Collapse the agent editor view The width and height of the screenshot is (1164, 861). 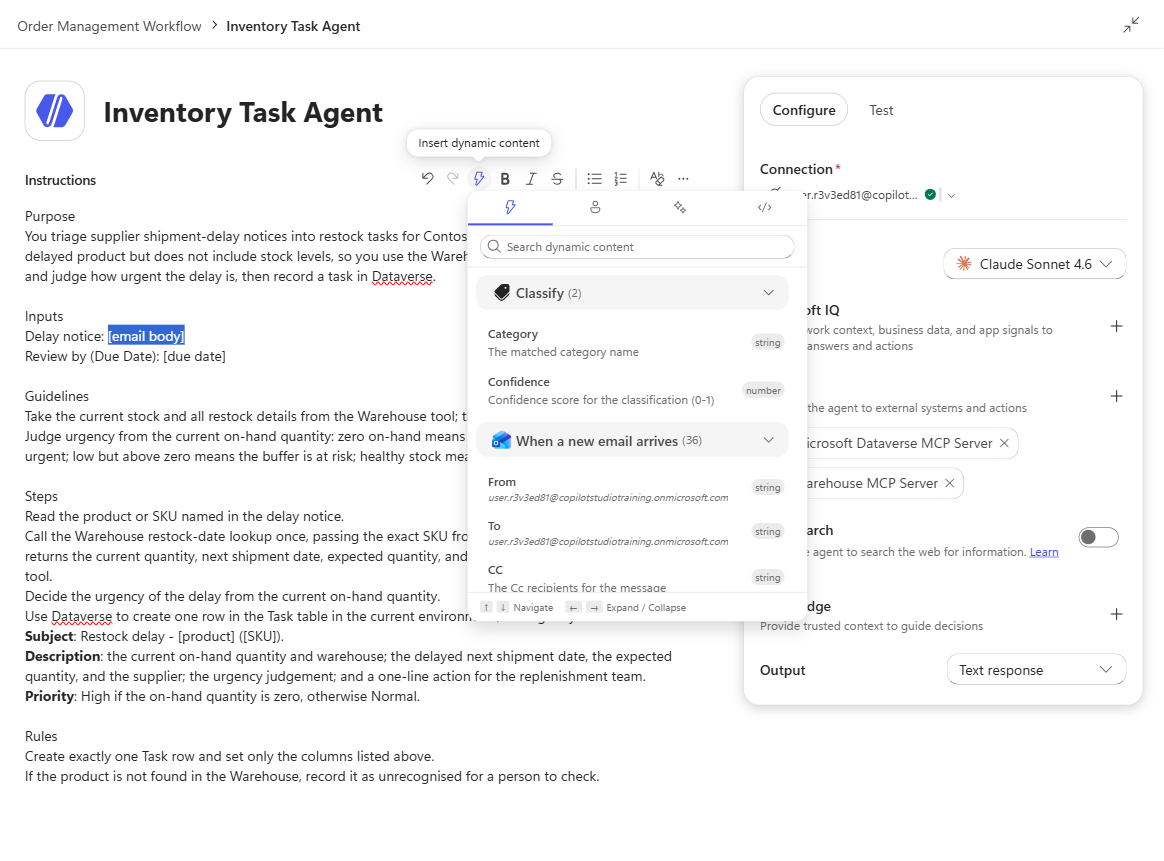point(1131,25)
